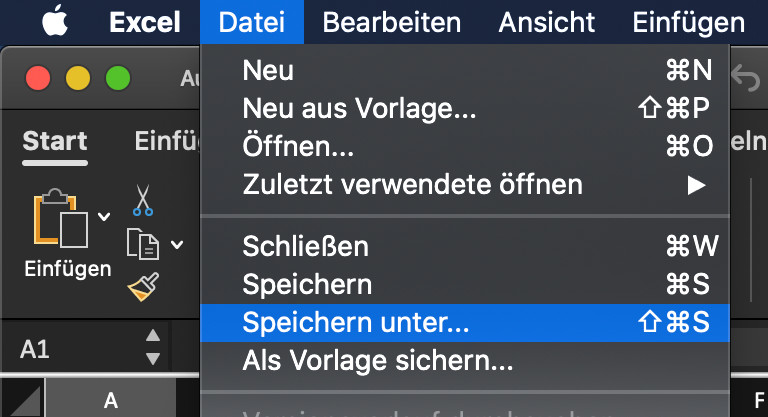Switch to the Start ribbon tab
Viewport: 768px width, 417px height.
click(x=55, y=141)
